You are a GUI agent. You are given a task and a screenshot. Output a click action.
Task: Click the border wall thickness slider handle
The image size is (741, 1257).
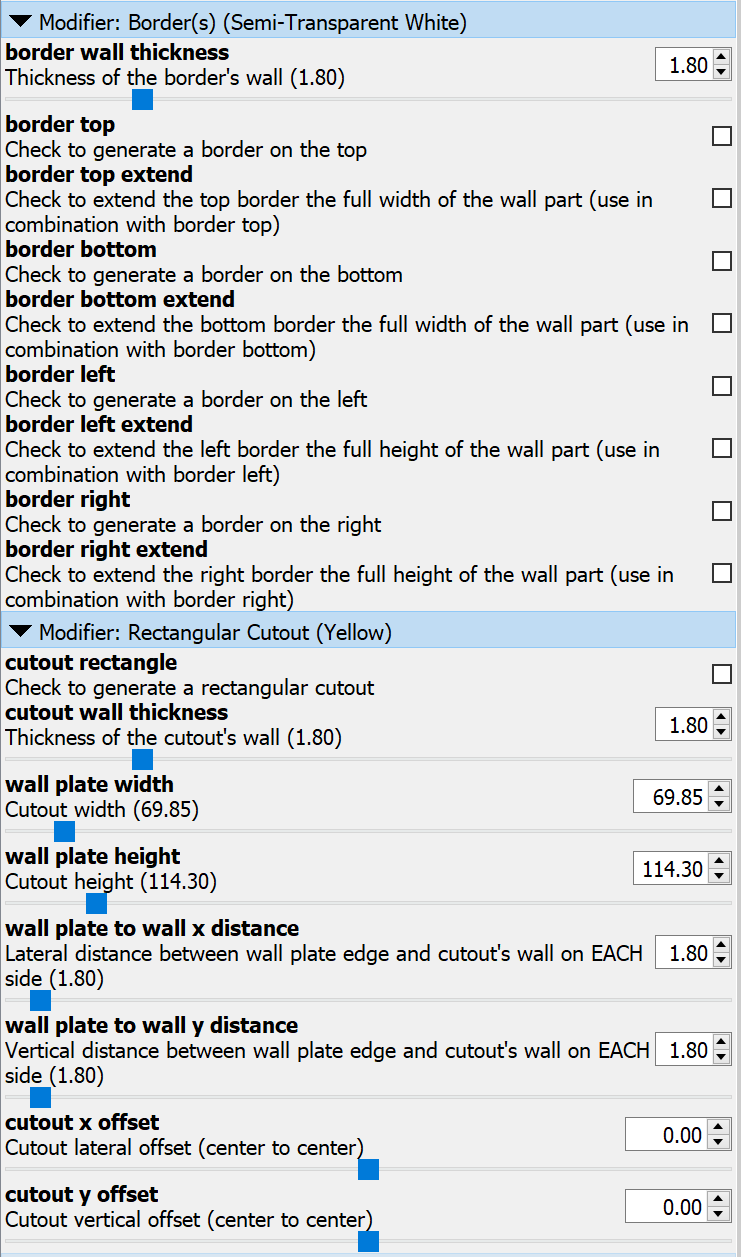click(142, 99)
